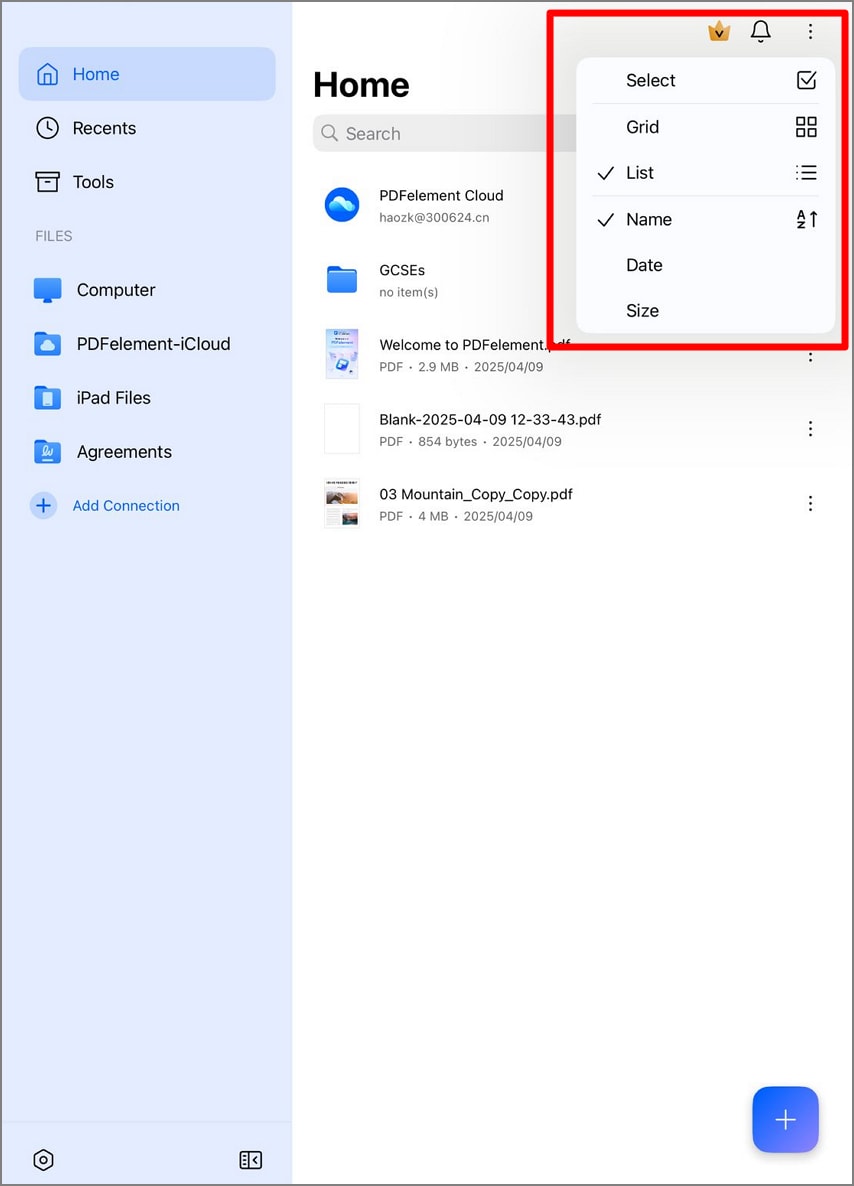This screenshot has width=854, height=1186.
Task: Go to Home in sidebar
Action: [x=147, y=74]
